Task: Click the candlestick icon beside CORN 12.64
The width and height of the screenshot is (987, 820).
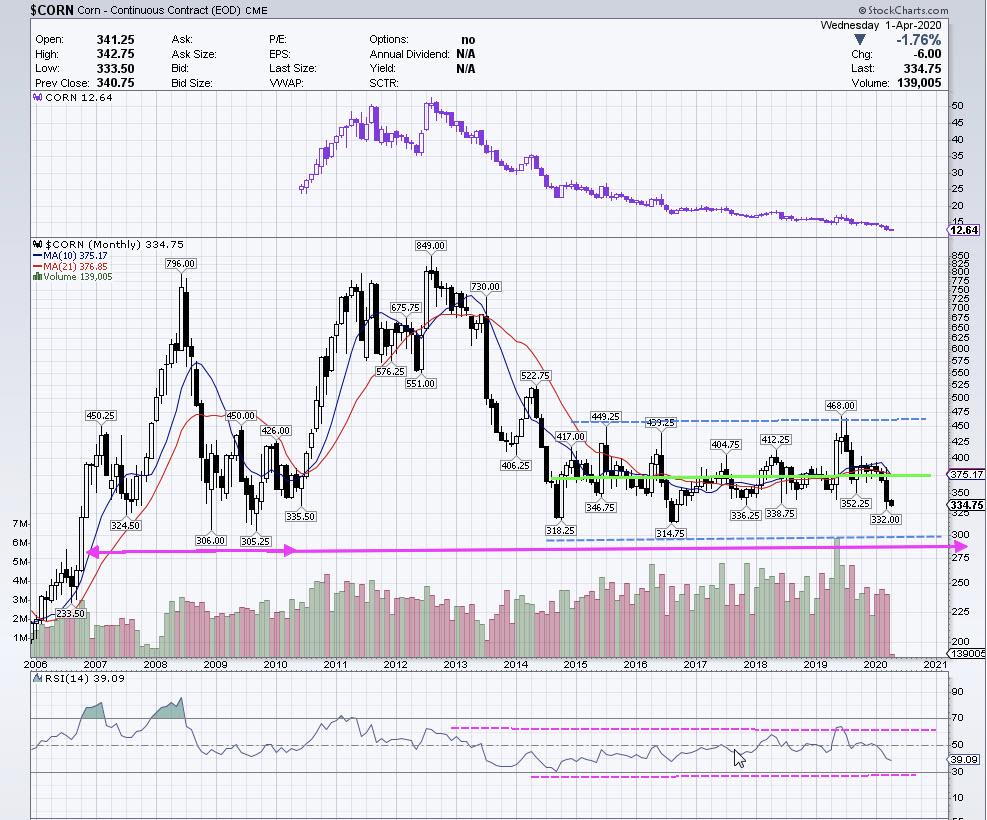Action: tap(38, 98)
